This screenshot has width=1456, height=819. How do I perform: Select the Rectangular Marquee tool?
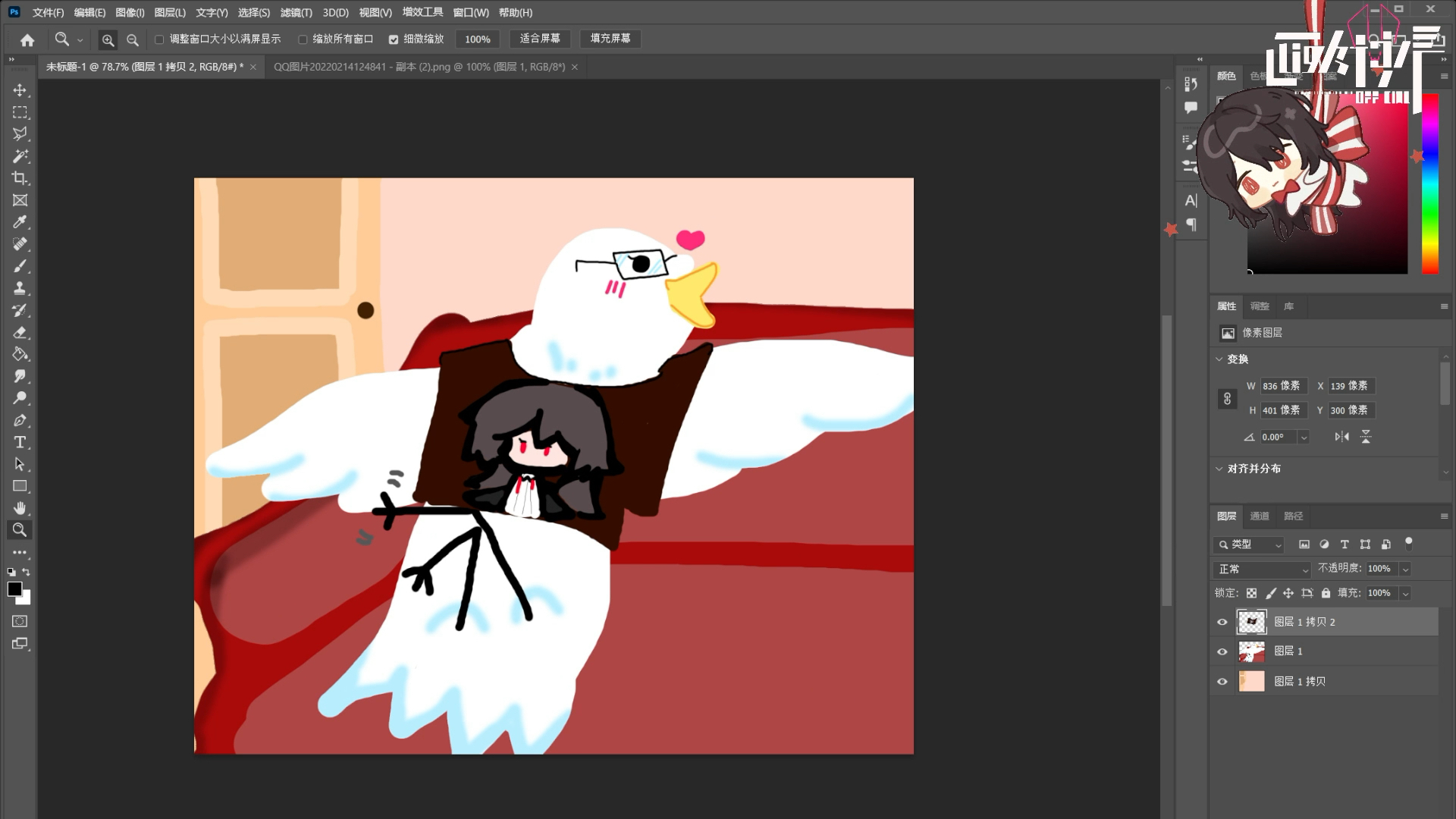pos(20,112)
